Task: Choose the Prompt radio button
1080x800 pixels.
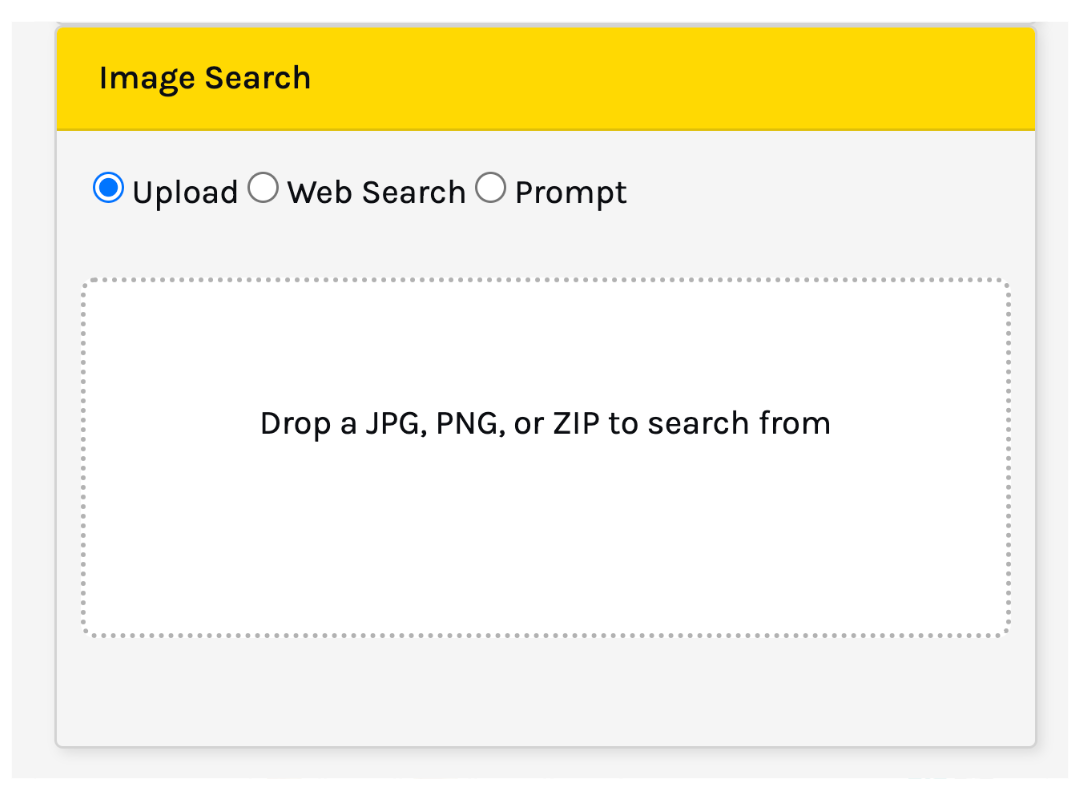Action: click(490, 188)
